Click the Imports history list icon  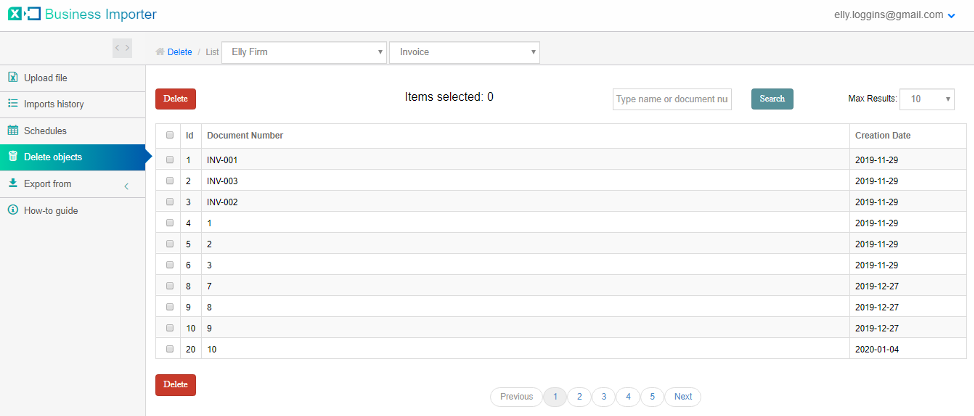click(x=12, y=104)
